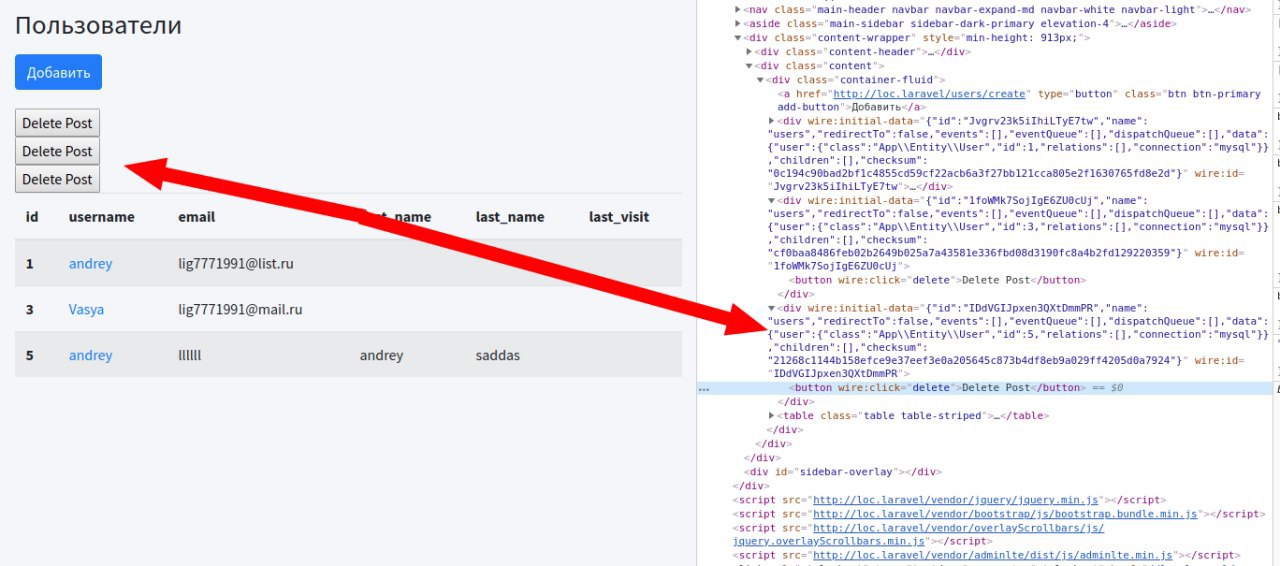Open the bootstrap.bundle.min.js script link

[1005, 514]
